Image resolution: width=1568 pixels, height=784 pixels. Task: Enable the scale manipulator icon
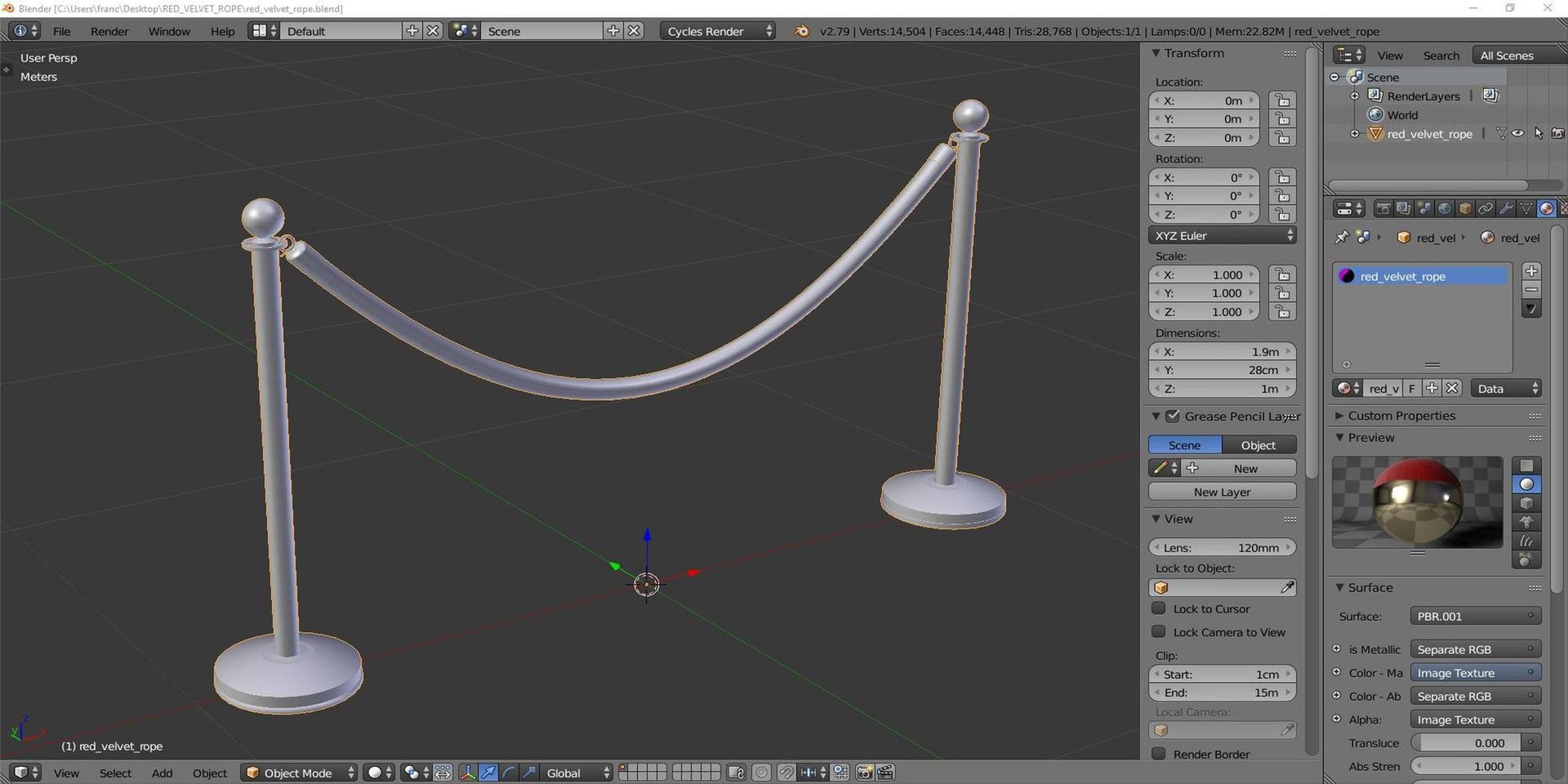tap(529, 773)
